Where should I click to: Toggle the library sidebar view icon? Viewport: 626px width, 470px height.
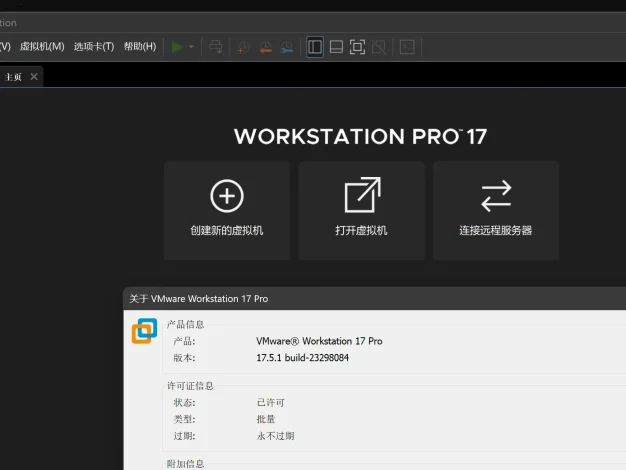[315, 47]
